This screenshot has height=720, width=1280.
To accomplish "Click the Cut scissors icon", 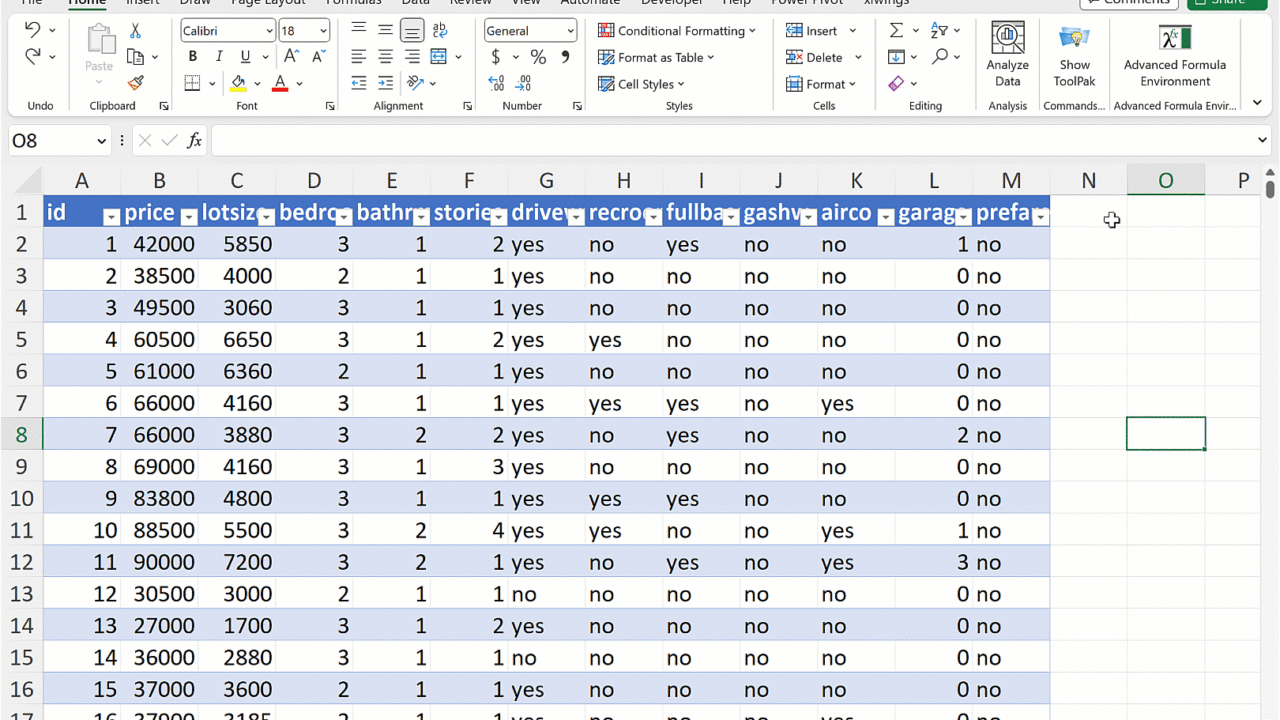I will click(136, 31).
